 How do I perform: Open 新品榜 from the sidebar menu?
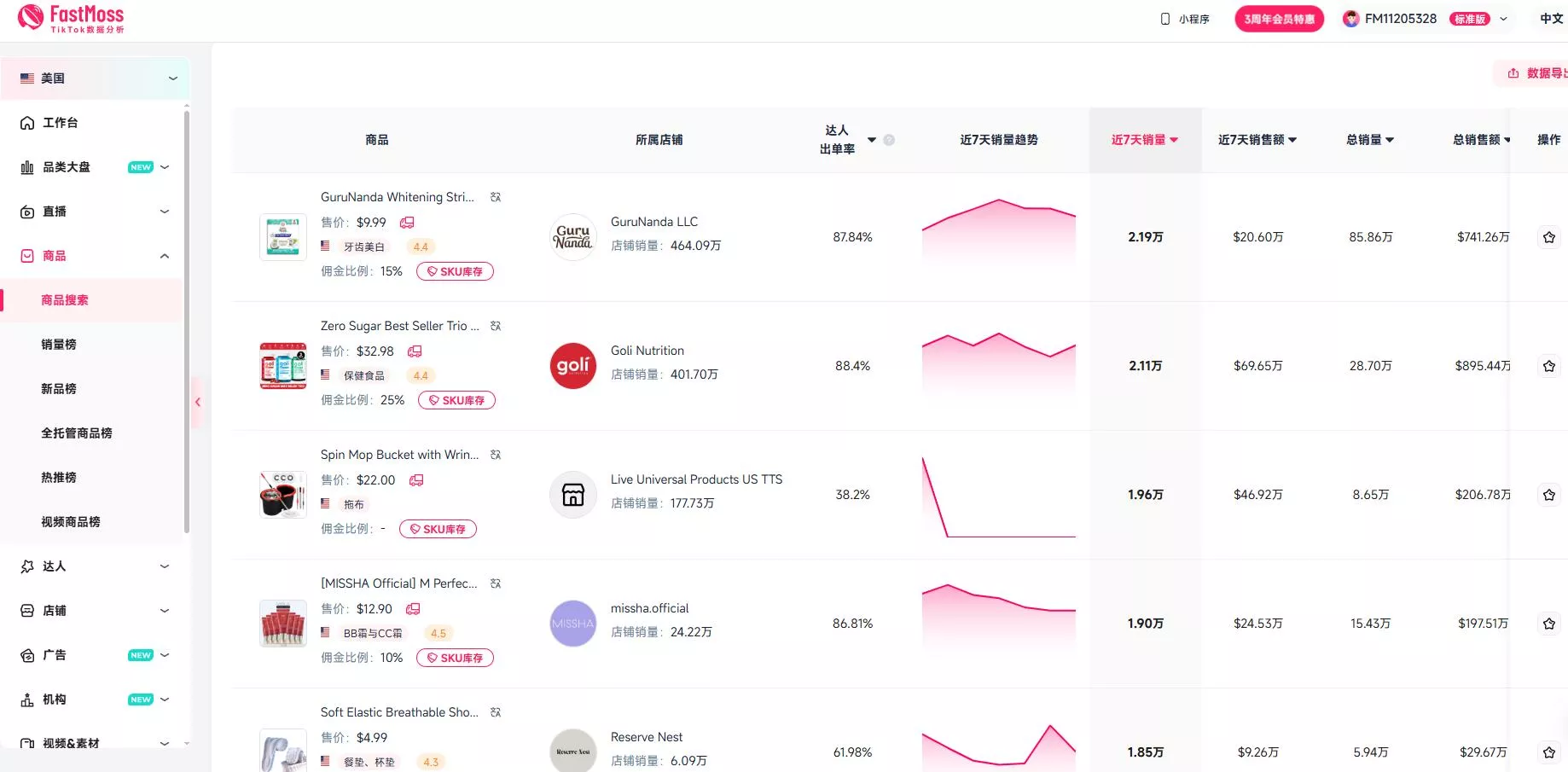pos(59,389)
